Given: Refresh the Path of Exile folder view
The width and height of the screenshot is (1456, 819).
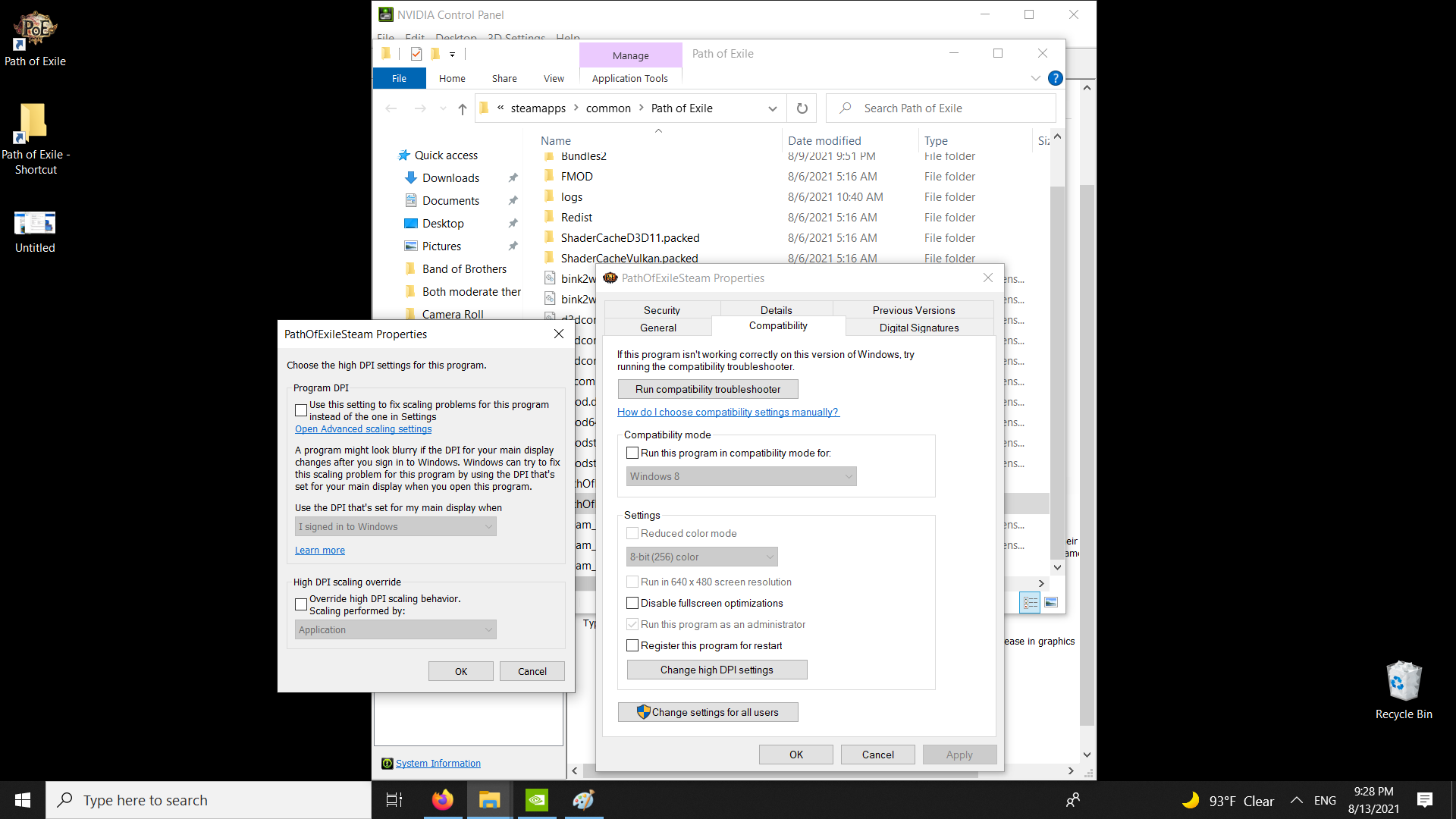Looking at the screenshot, I should 802,108.
